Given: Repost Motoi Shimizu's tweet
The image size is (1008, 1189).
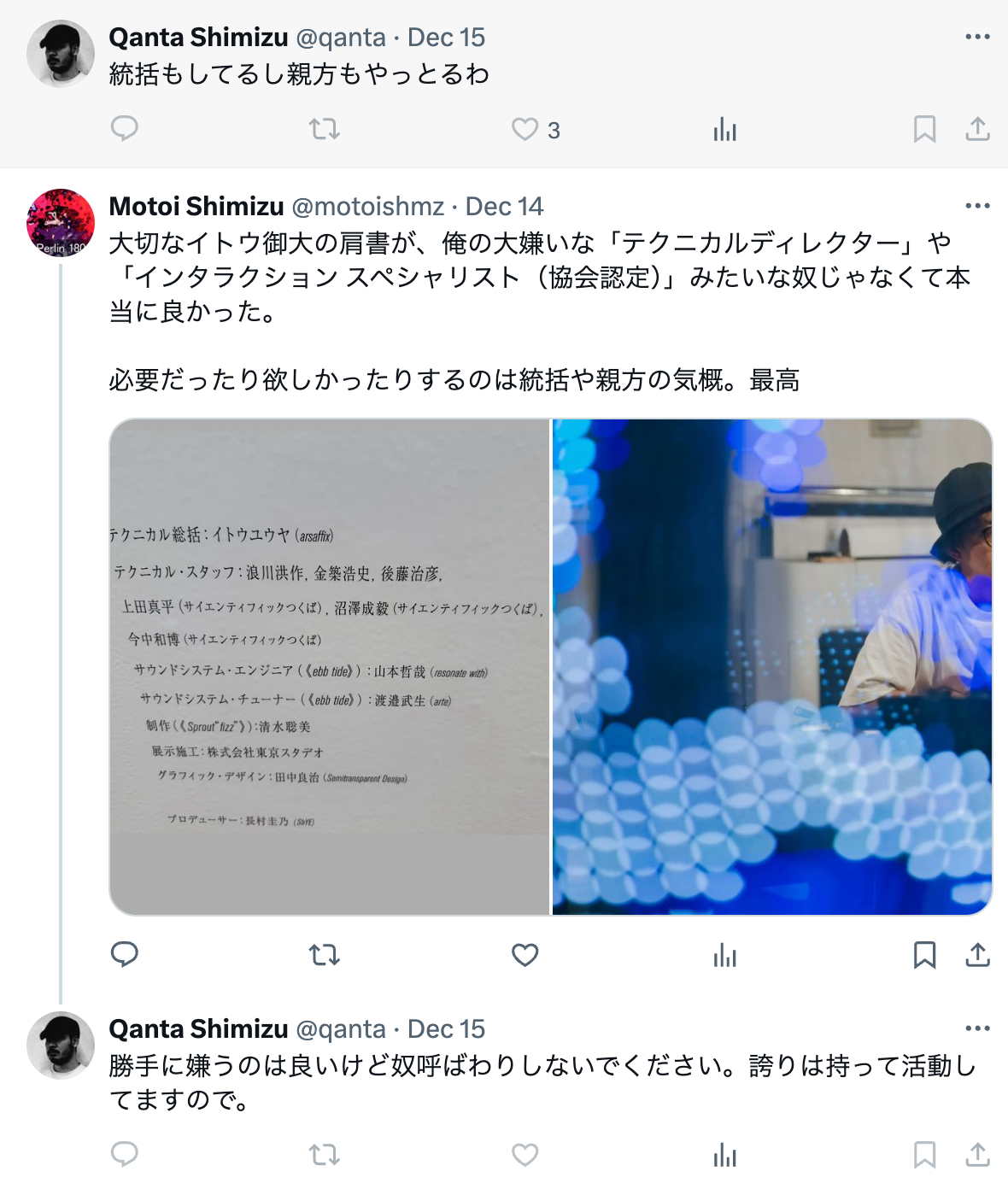Looking at the screenshot, I should pos(324,954).
